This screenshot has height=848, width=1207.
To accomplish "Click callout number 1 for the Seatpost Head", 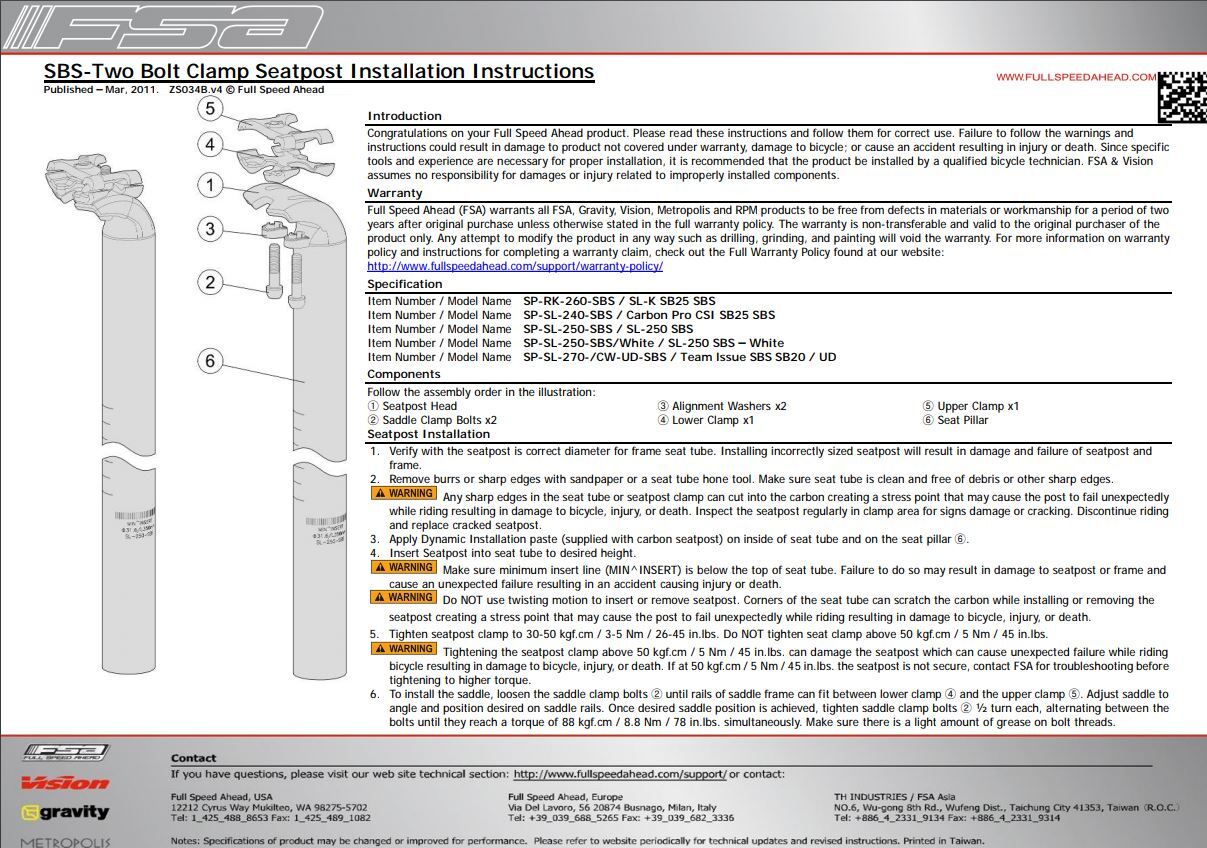I will tap(210, 185).
